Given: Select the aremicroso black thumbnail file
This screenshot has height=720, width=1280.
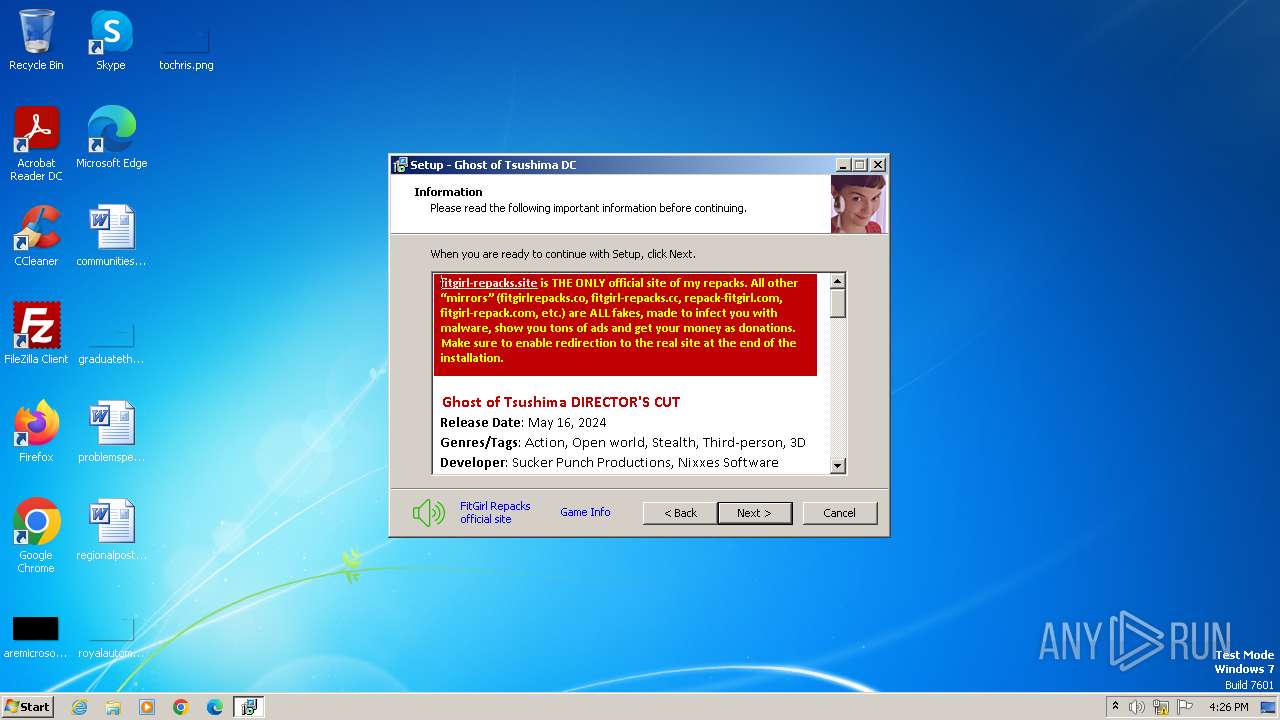Looking at the screenshot, I should click(x=36, y=637).
